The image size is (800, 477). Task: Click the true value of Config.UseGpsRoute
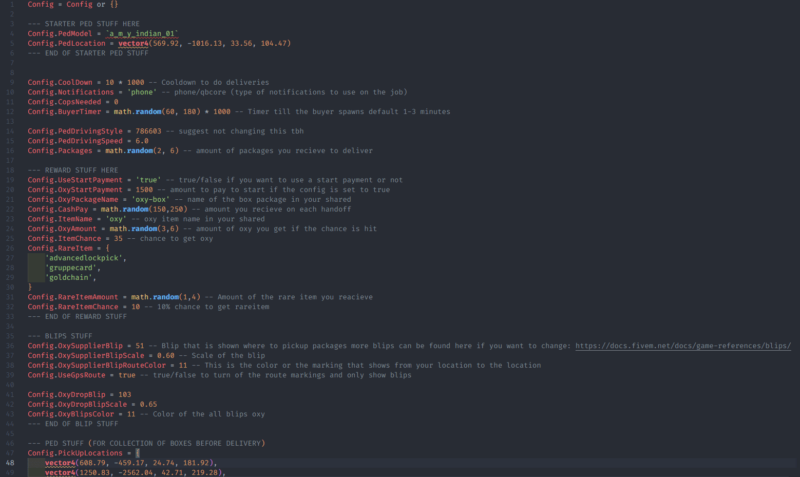127,375
